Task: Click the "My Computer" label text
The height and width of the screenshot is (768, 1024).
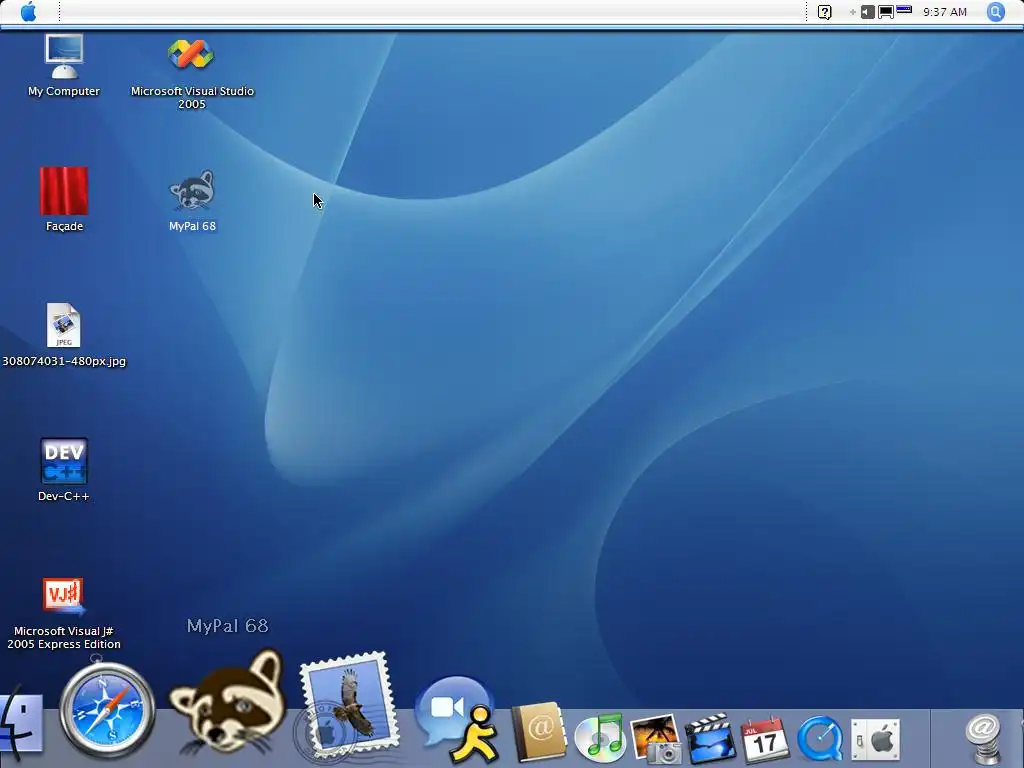Action: click(x=64, y=91)
